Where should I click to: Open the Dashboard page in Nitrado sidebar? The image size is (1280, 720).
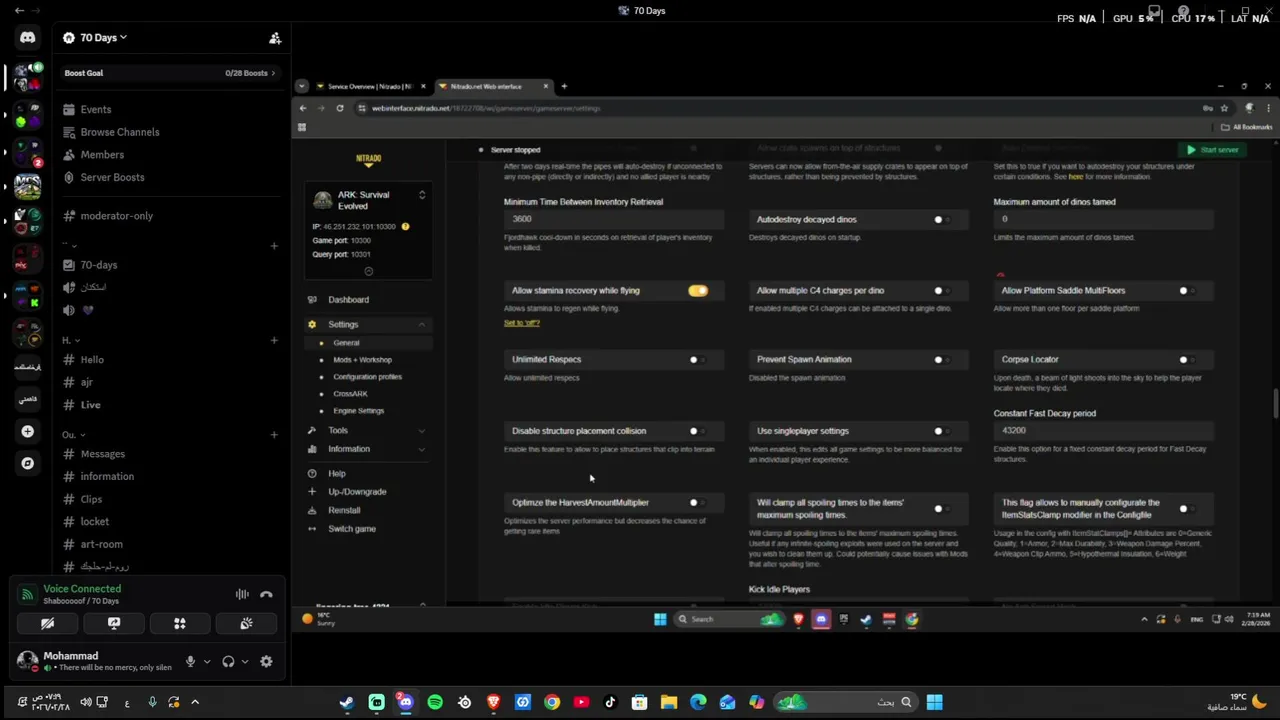pos(348,300)
